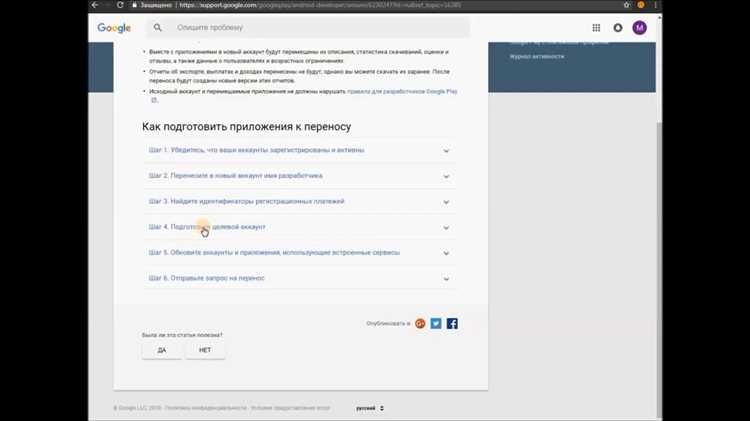Click the magnifier search icon
The width and height of the screenshot is (750, 421).
click(157, 28)
